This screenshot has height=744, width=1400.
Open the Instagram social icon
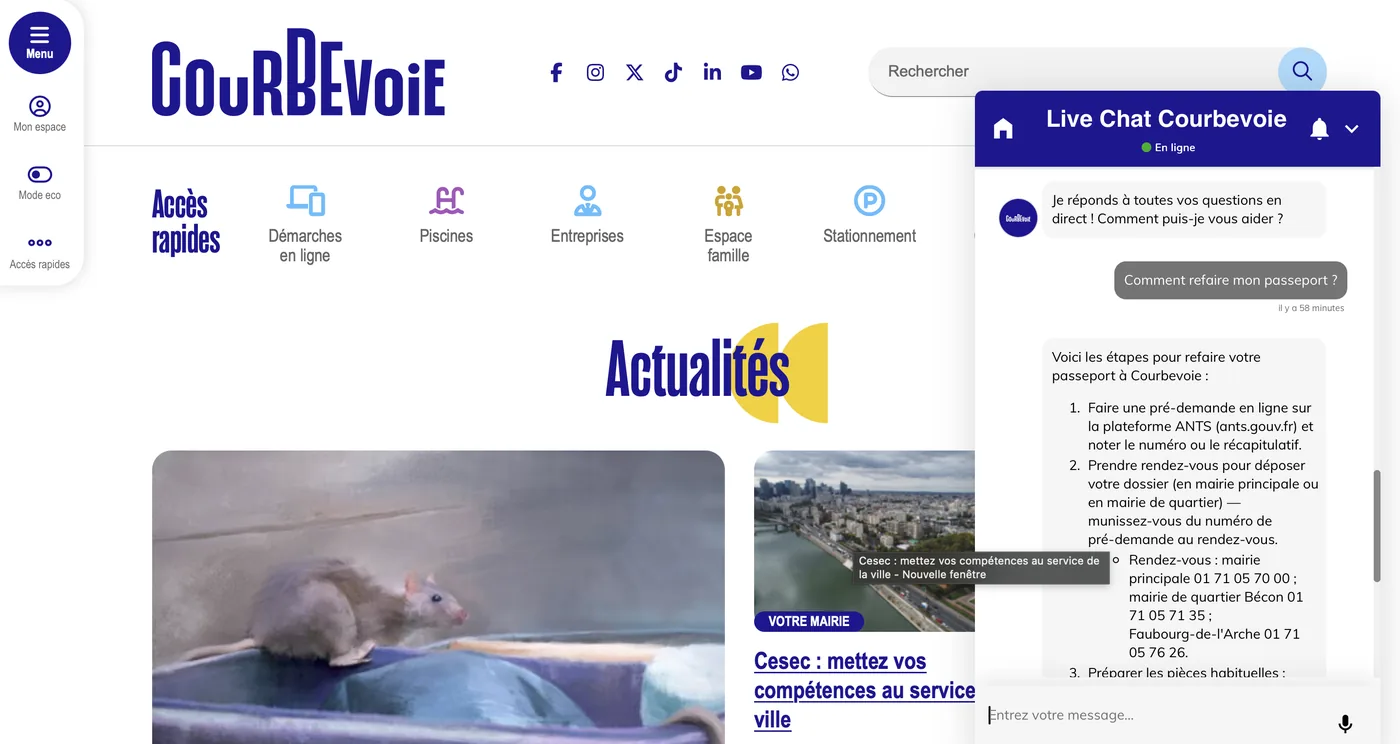[595, 72]
